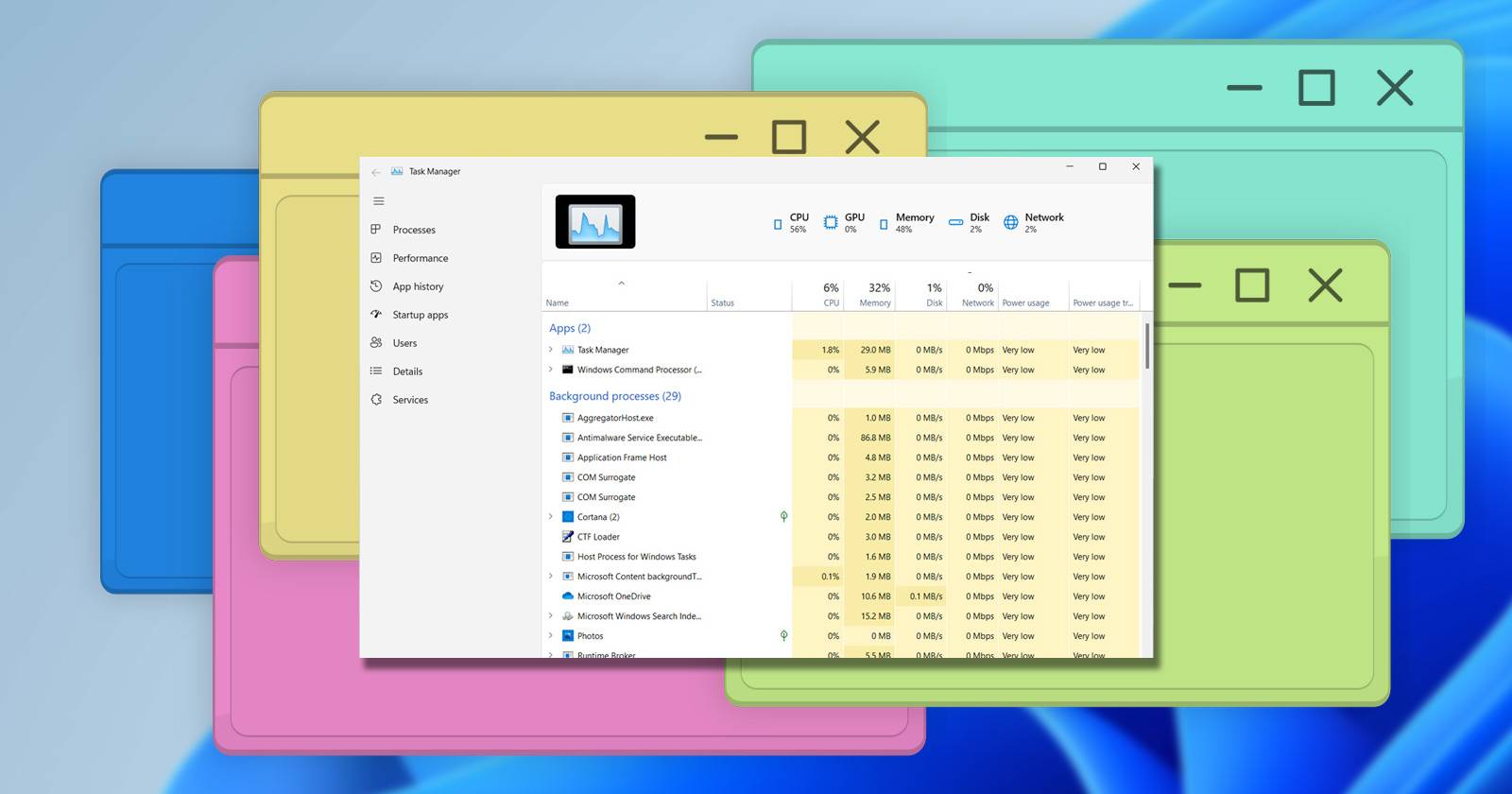Viewport: 1512px width, 794px height.
Task: Click the 86.8 MB memory cell
Action: (870, 438)
